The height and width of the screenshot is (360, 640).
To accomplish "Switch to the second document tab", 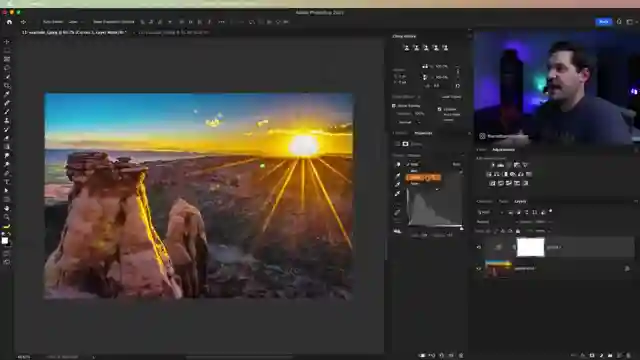I will (174, 32).
